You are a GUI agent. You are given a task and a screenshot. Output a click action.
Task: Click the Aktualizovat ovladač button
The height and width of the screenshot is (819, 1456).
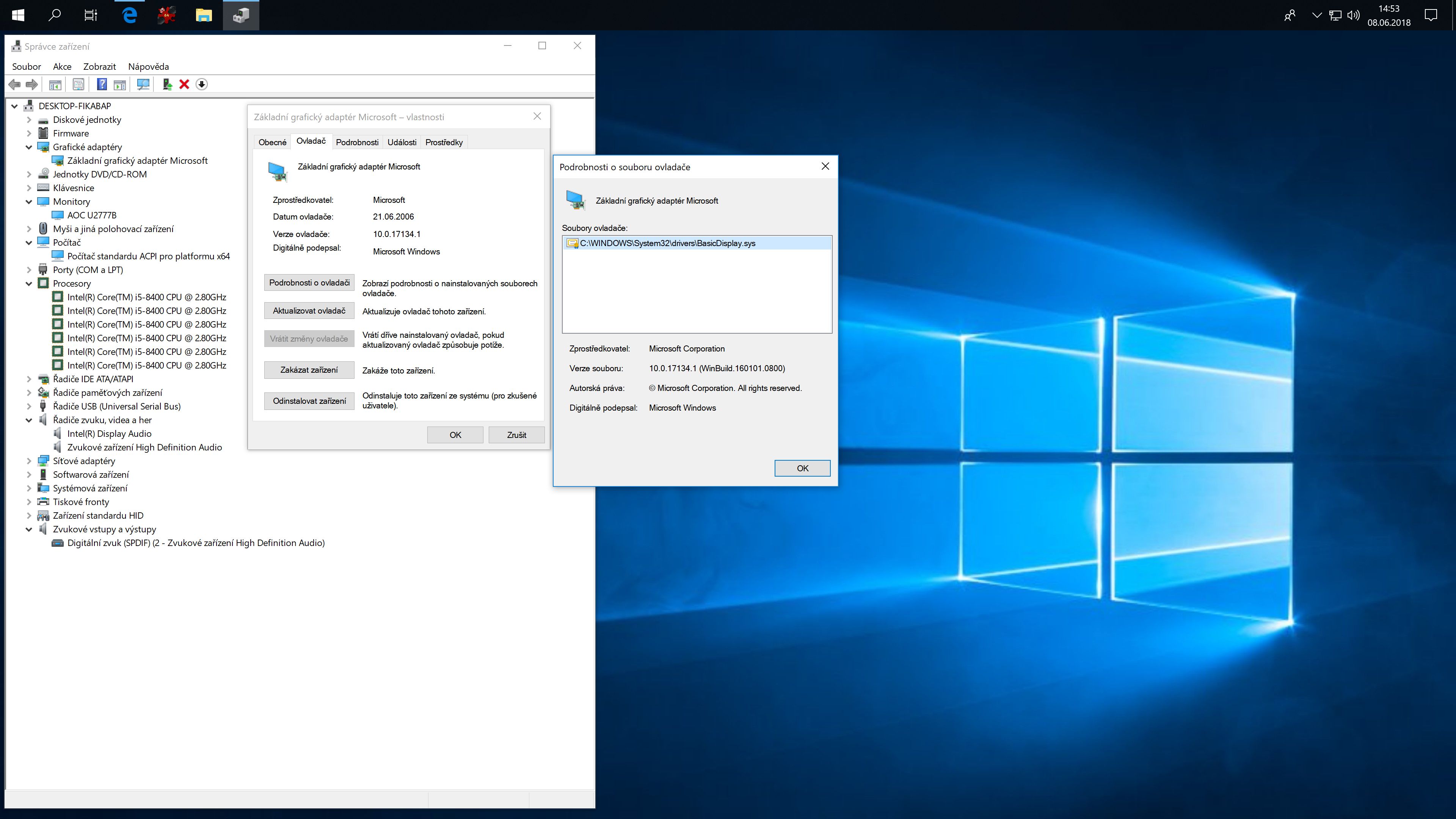pyautogui.click(x=309, y=311)
